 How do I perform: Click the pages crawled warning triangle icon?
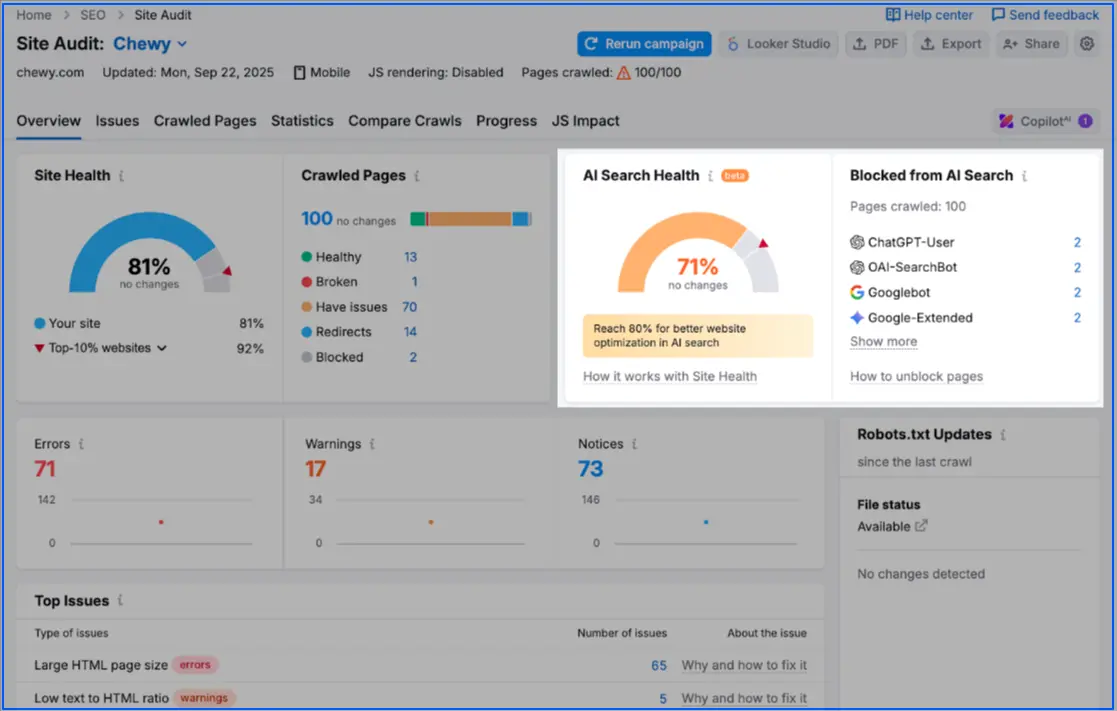click(623, 73)
